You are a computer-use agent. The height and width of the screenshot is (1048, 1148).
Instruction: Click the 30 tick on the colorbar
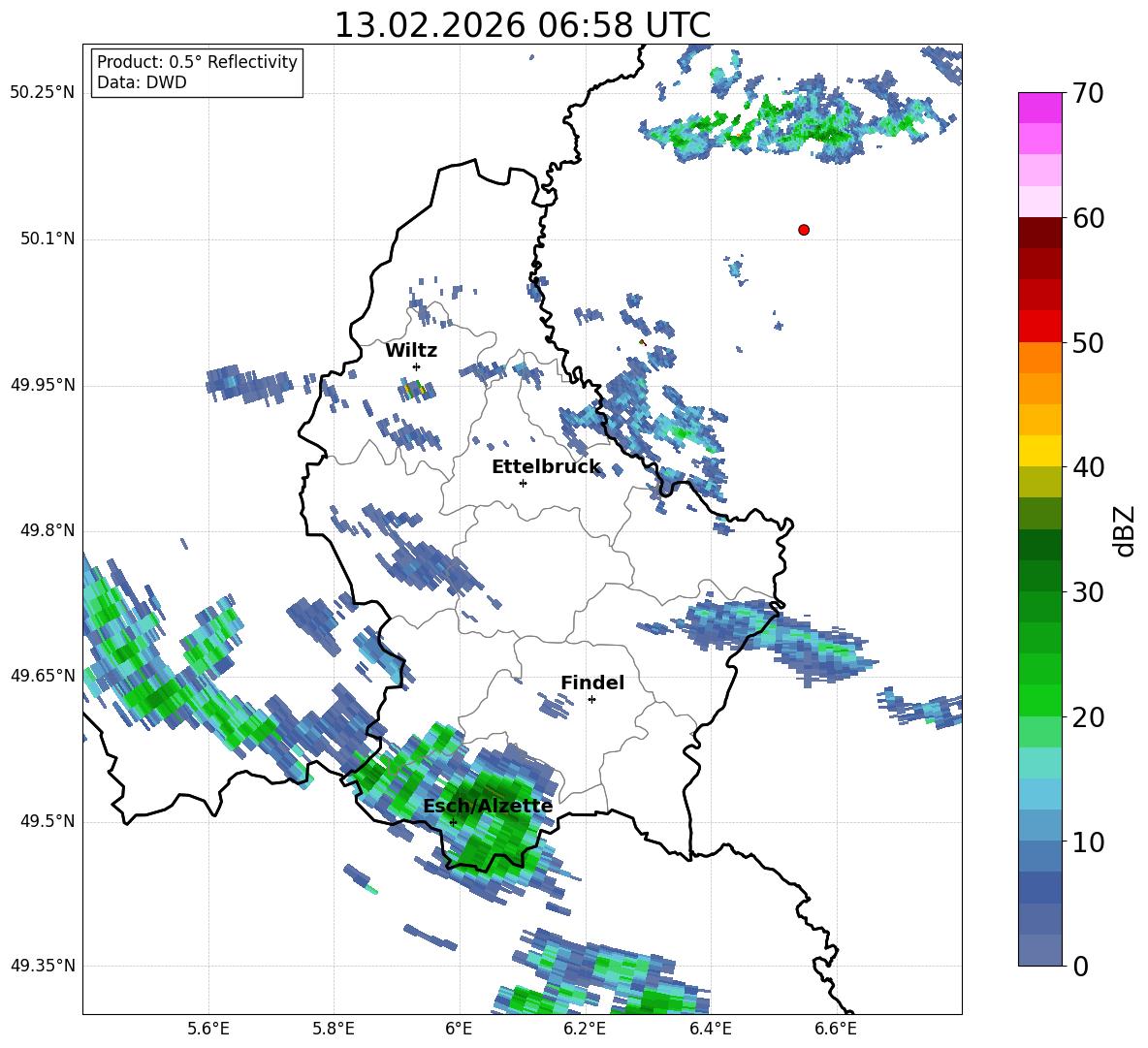(x=1088, y=592)
